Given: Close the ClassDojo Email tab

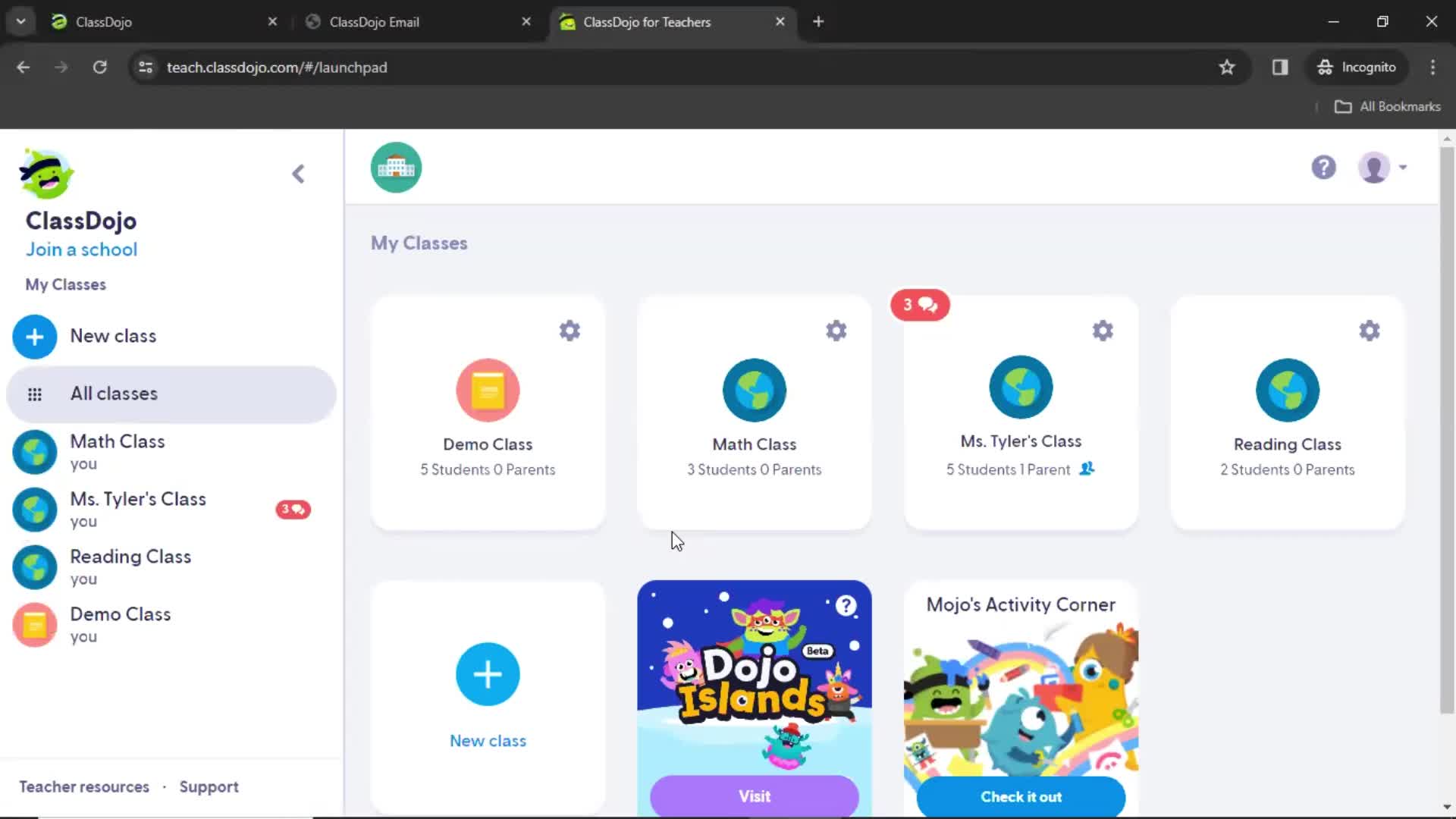Looking at the screenshot, I should (x=526, y=22).
